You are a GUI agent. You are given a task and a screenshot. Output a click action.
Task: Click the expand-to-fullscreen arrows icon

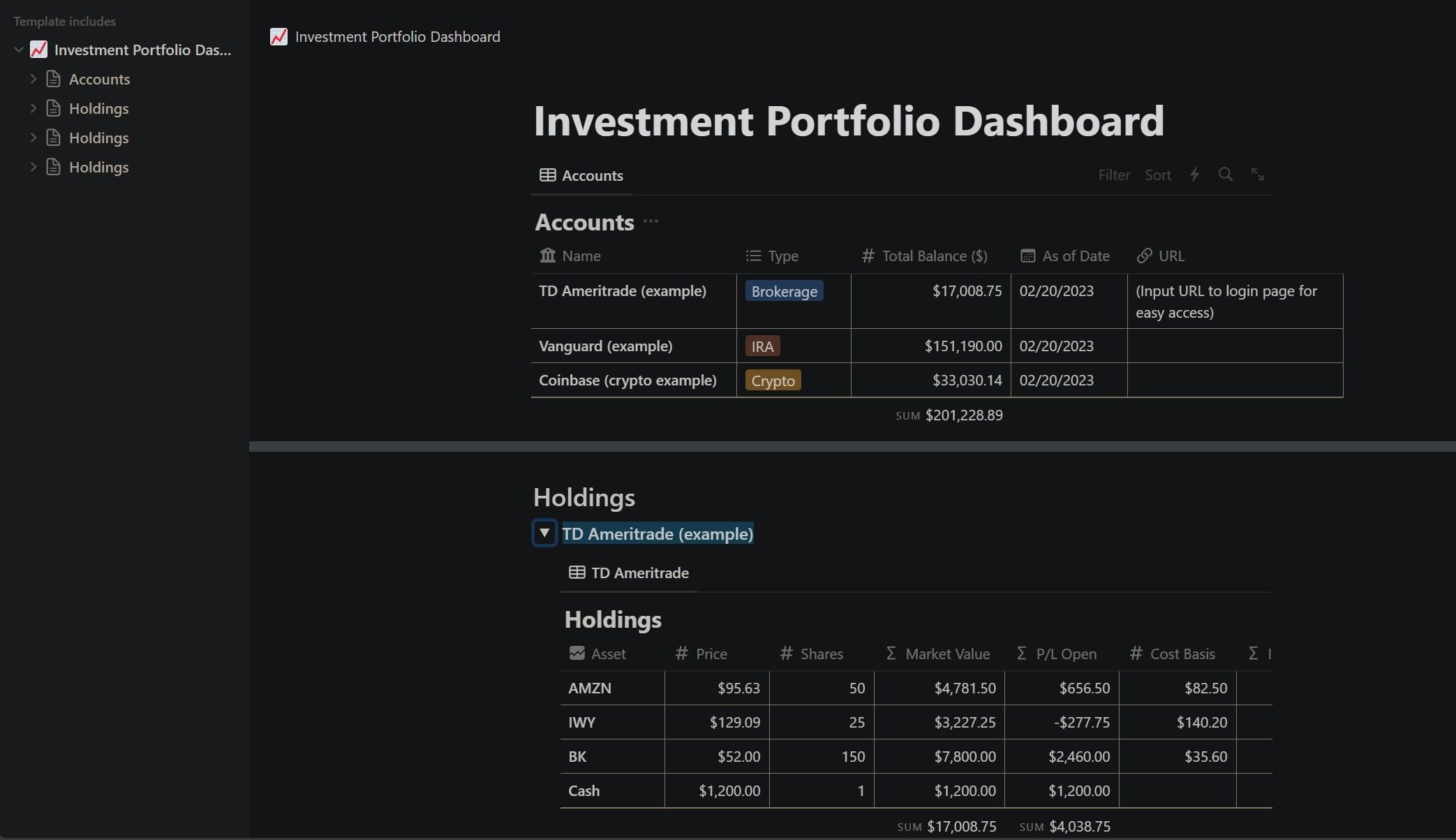1257,175
